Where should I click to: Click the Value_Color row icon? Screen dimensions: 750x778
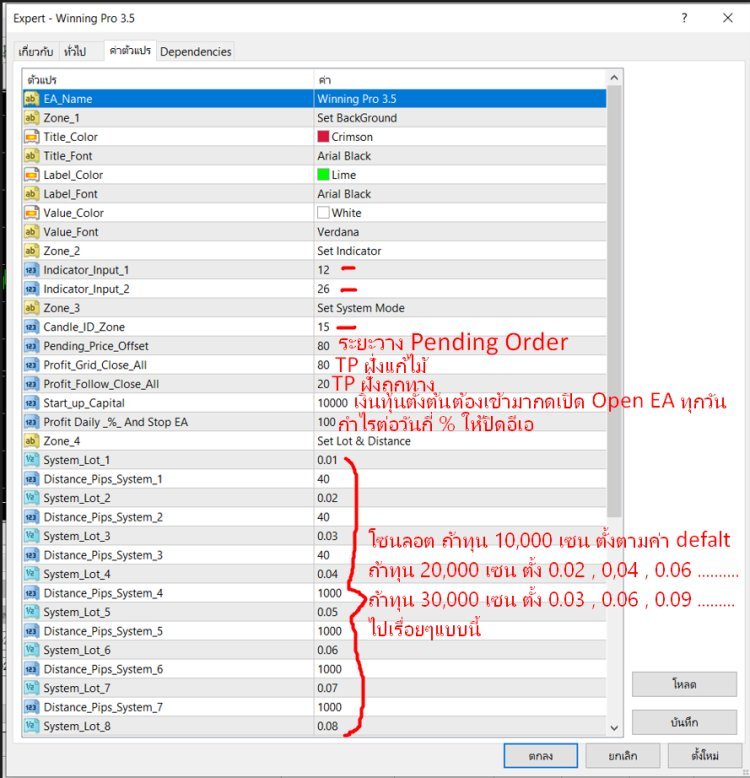(31, 213)
